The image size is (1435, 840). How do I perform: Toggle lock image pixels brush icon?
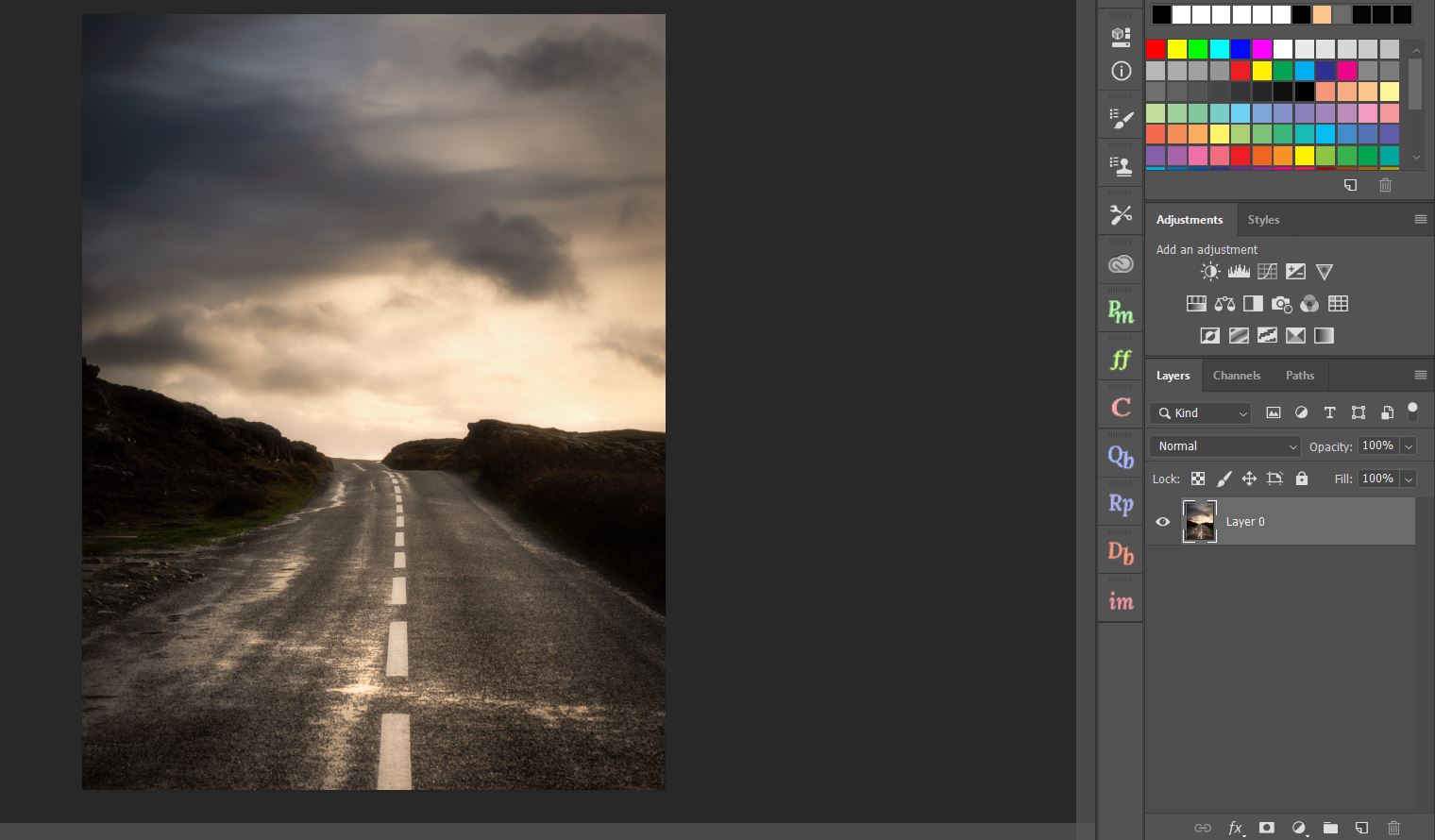pyautogui.click(x=1224, y=479)
